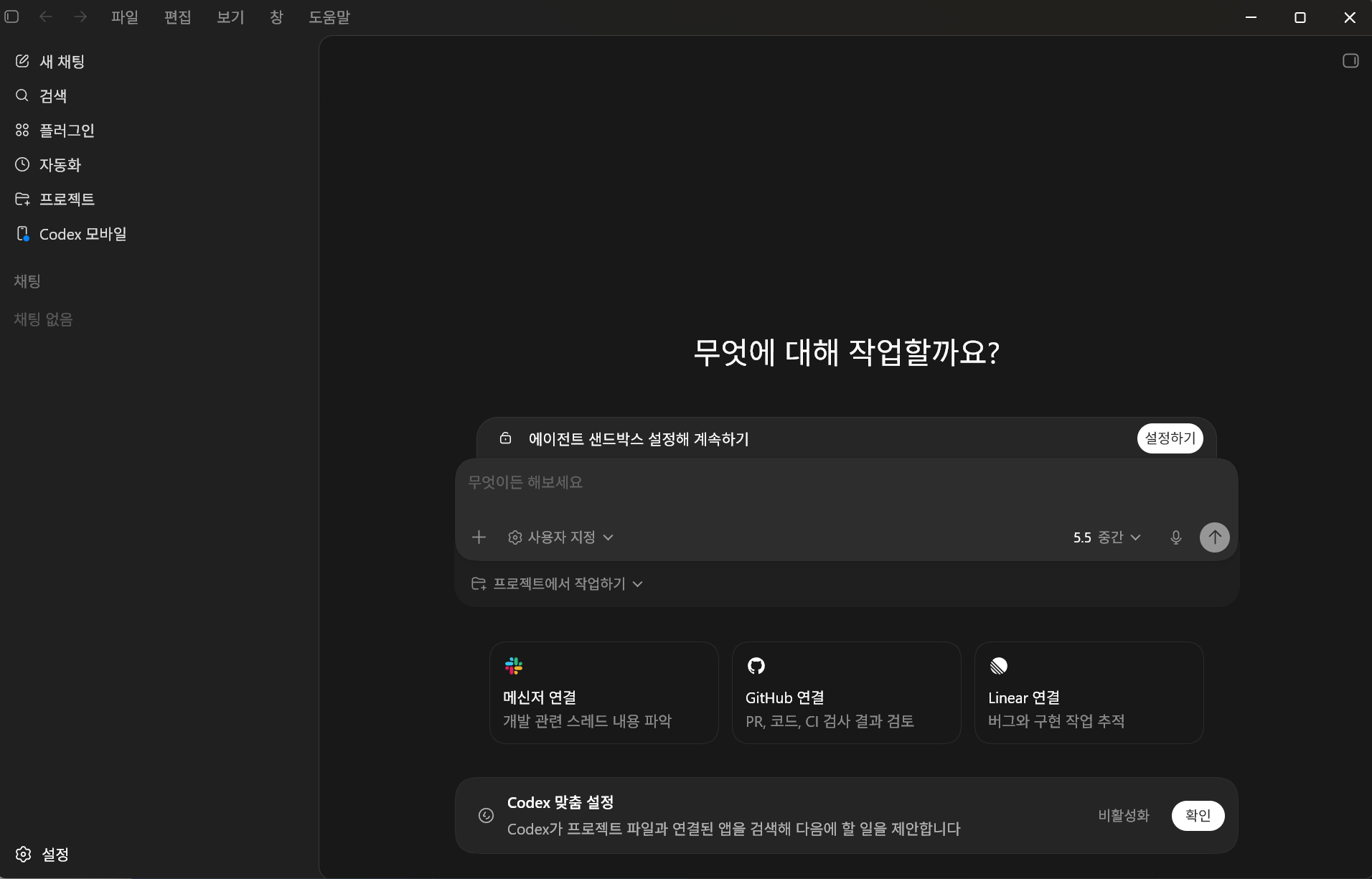Viewport: 1372px width, 879px height.
Task: Click the GitHub logo icon
Action: [x=756, y=666]
